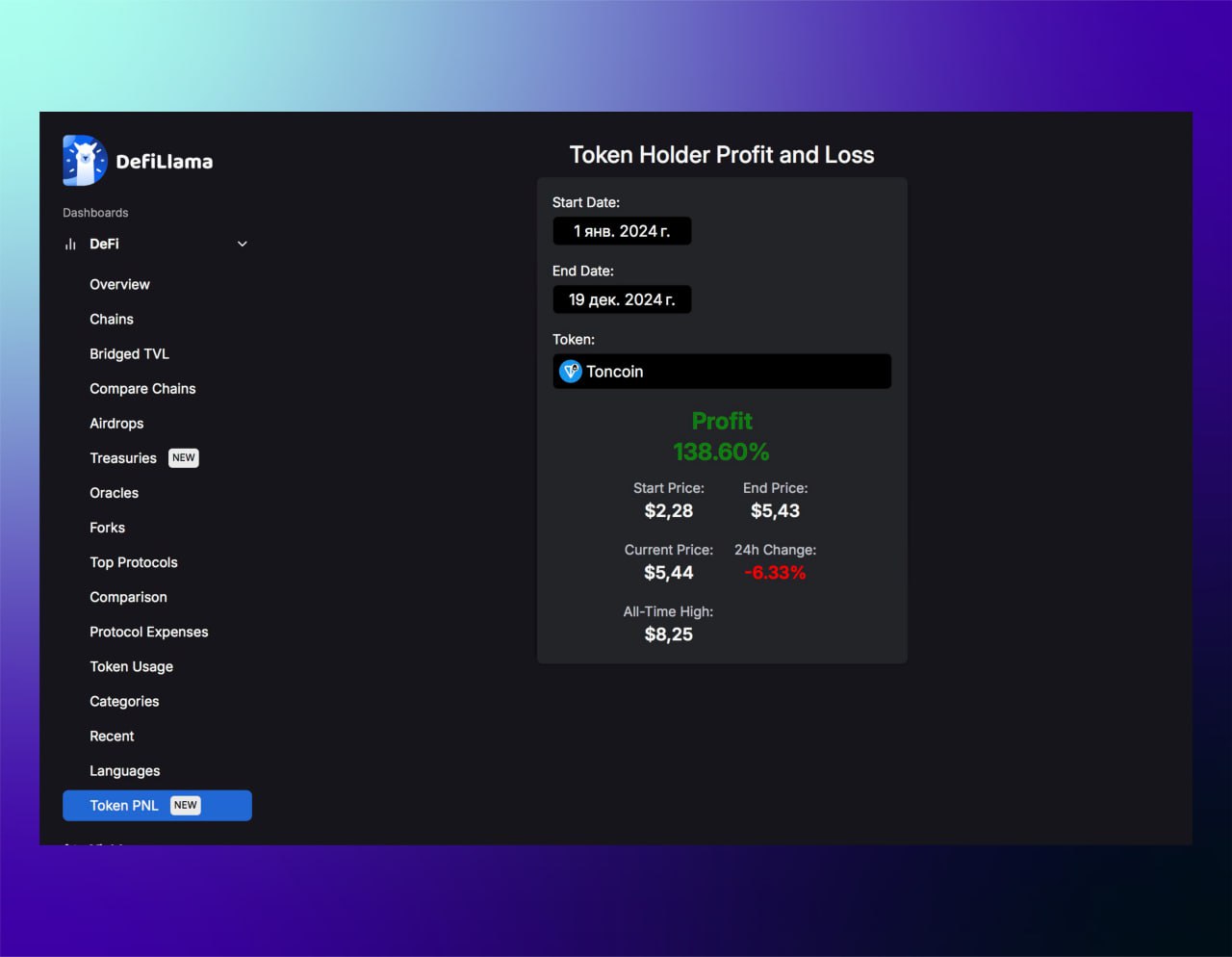Select Protocol Expenses in sidebar

pyautogui.click(x=149, y=632)
